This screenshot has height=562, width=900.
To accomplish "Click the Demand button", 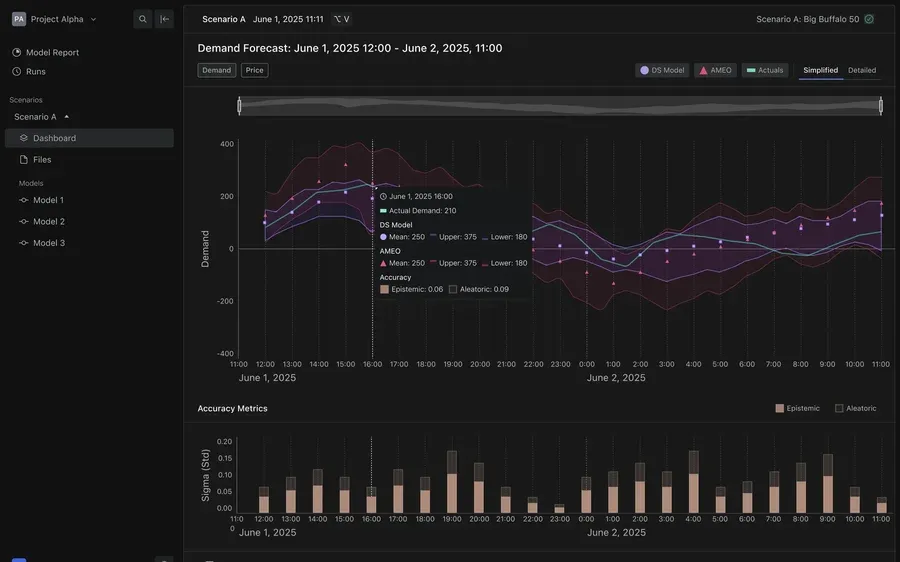I will [216, 70].
